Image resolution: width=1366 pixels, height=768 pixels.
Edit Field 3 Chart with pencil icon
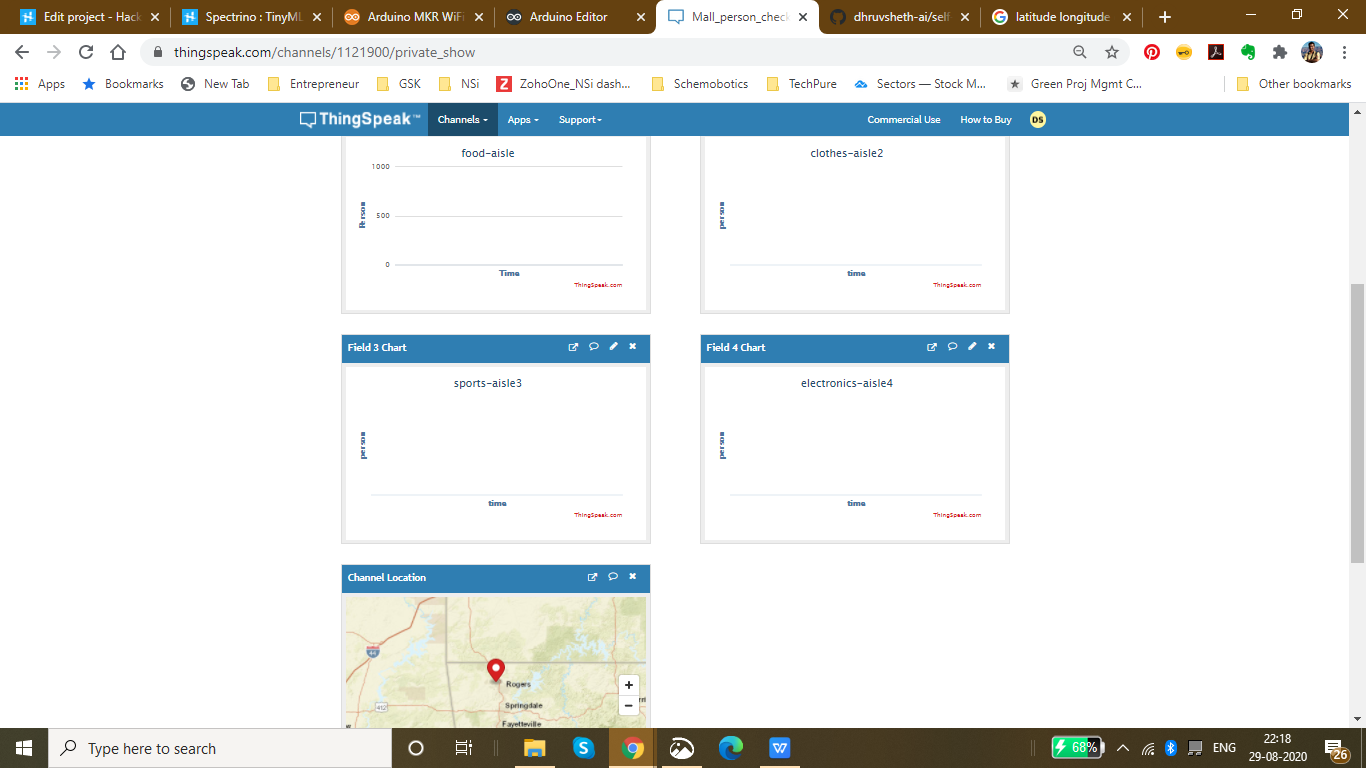613,347
